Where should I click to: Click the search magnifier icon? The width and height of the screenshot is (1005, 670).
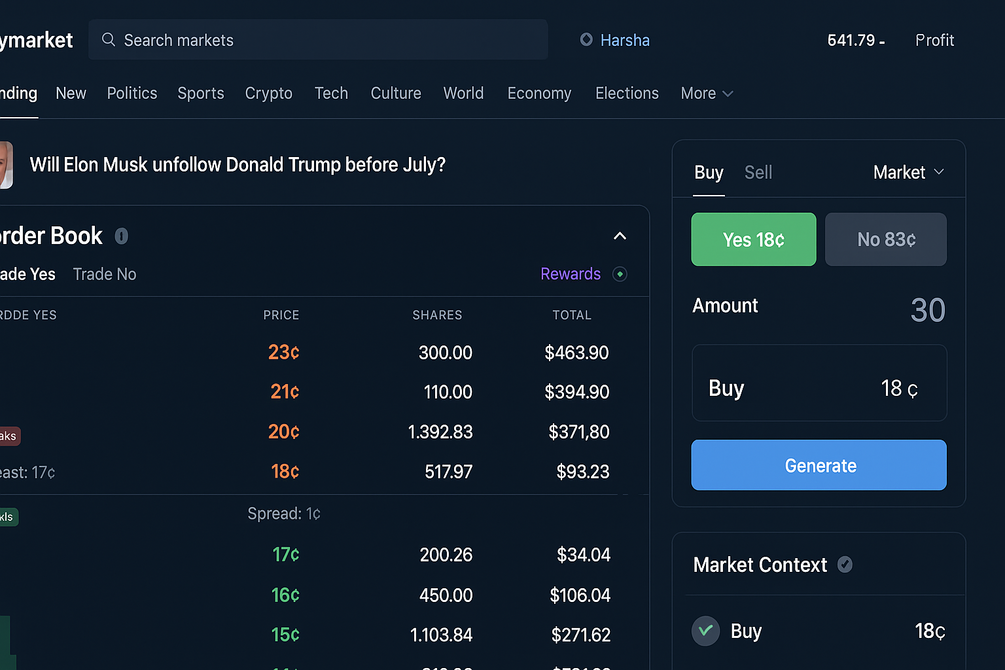(x=109, y=40)
